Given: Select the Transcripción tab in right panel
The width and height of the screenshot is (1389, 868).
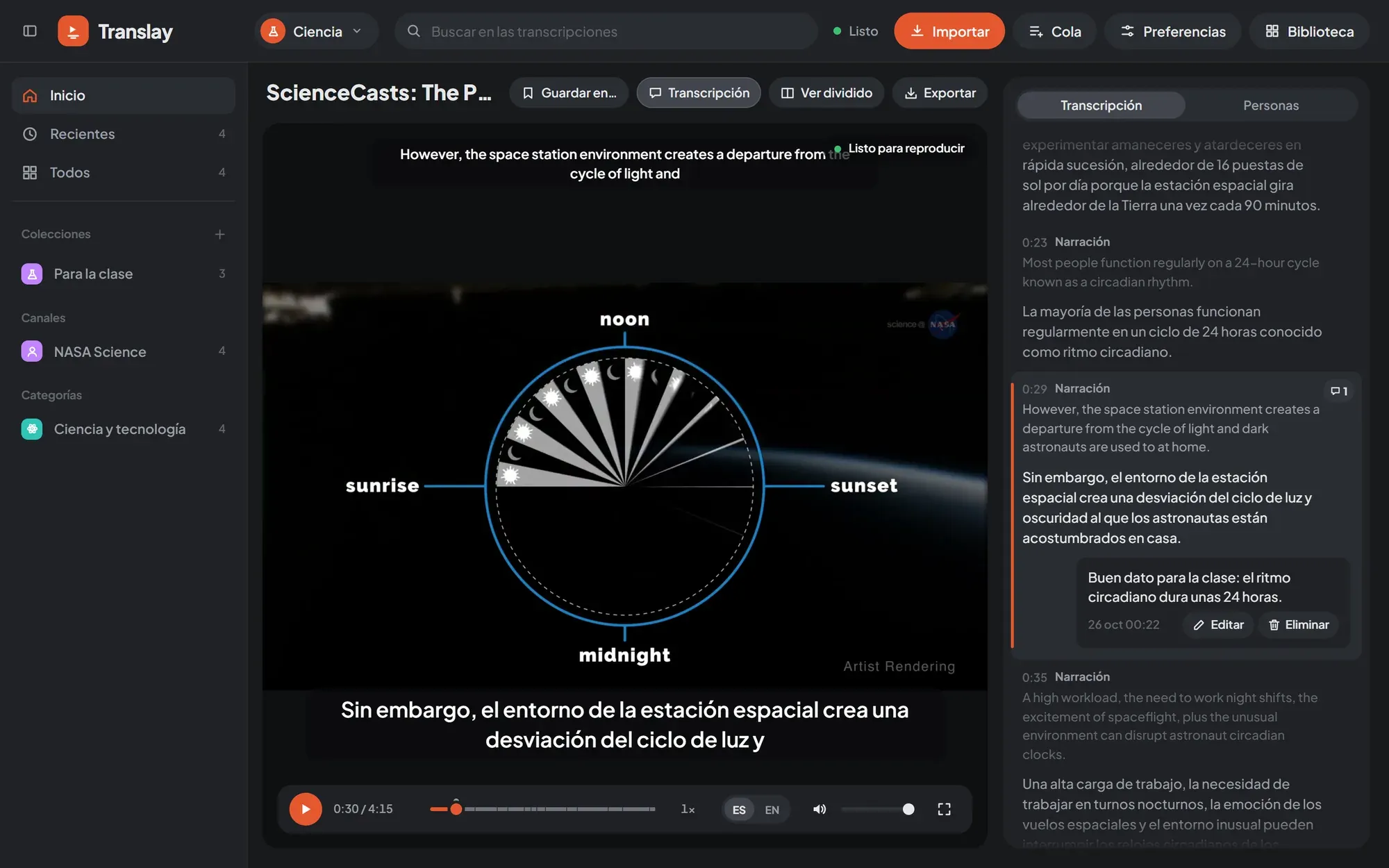Looking at the screenshot, I should pos(1101,106).
